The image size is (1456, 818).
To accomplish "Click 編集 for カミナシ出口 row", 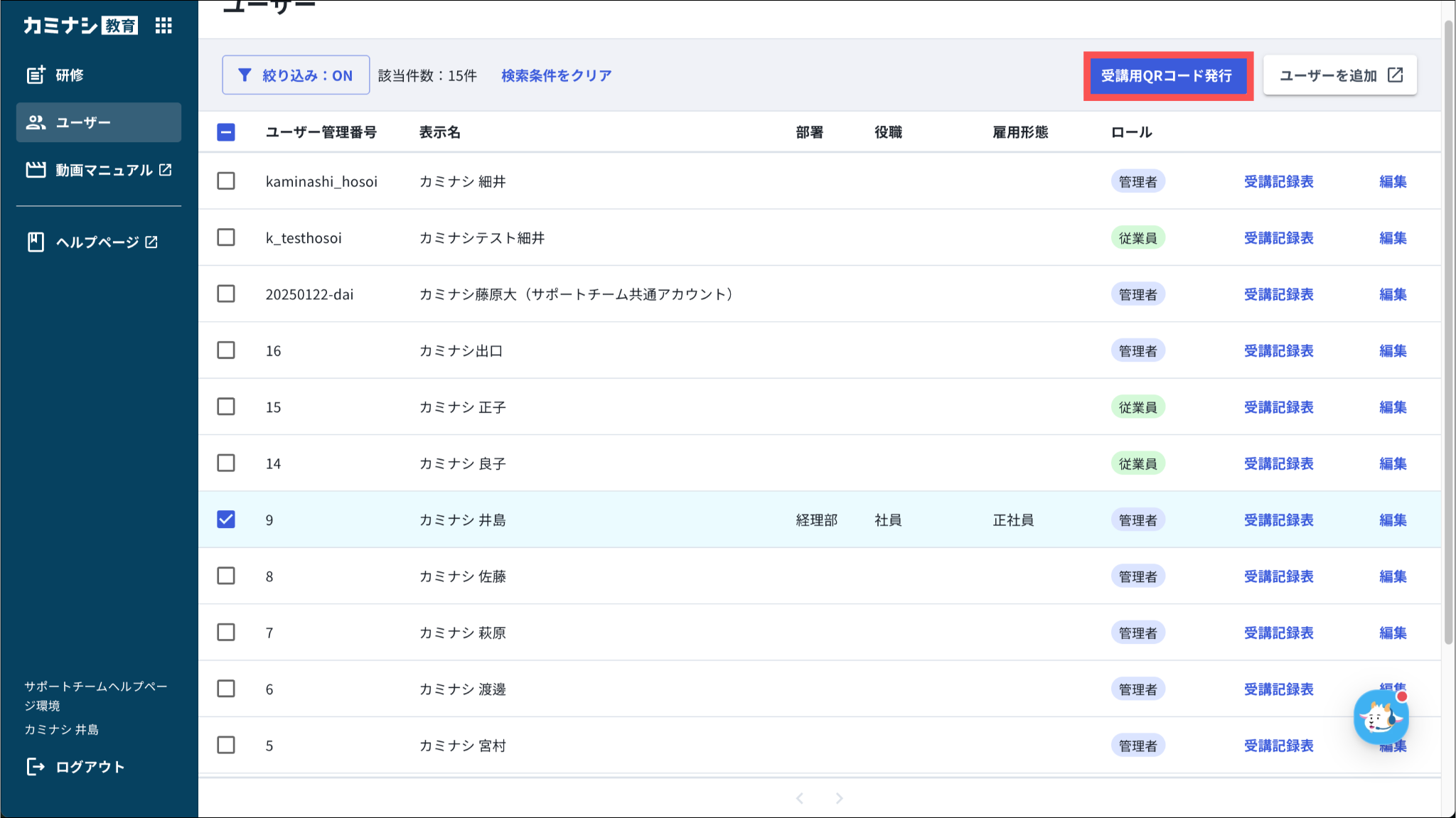I will (1392, 351).
